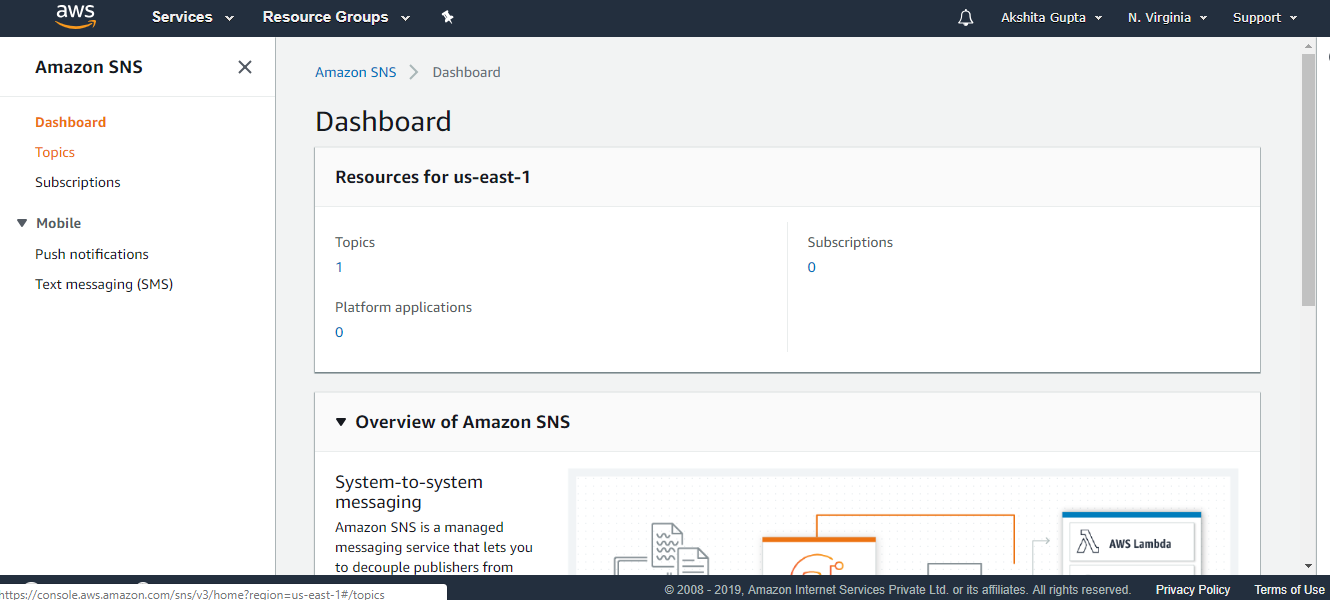Select Topics in the sidebar
This screenshot has height=600, width=1330.
(54, 151)
